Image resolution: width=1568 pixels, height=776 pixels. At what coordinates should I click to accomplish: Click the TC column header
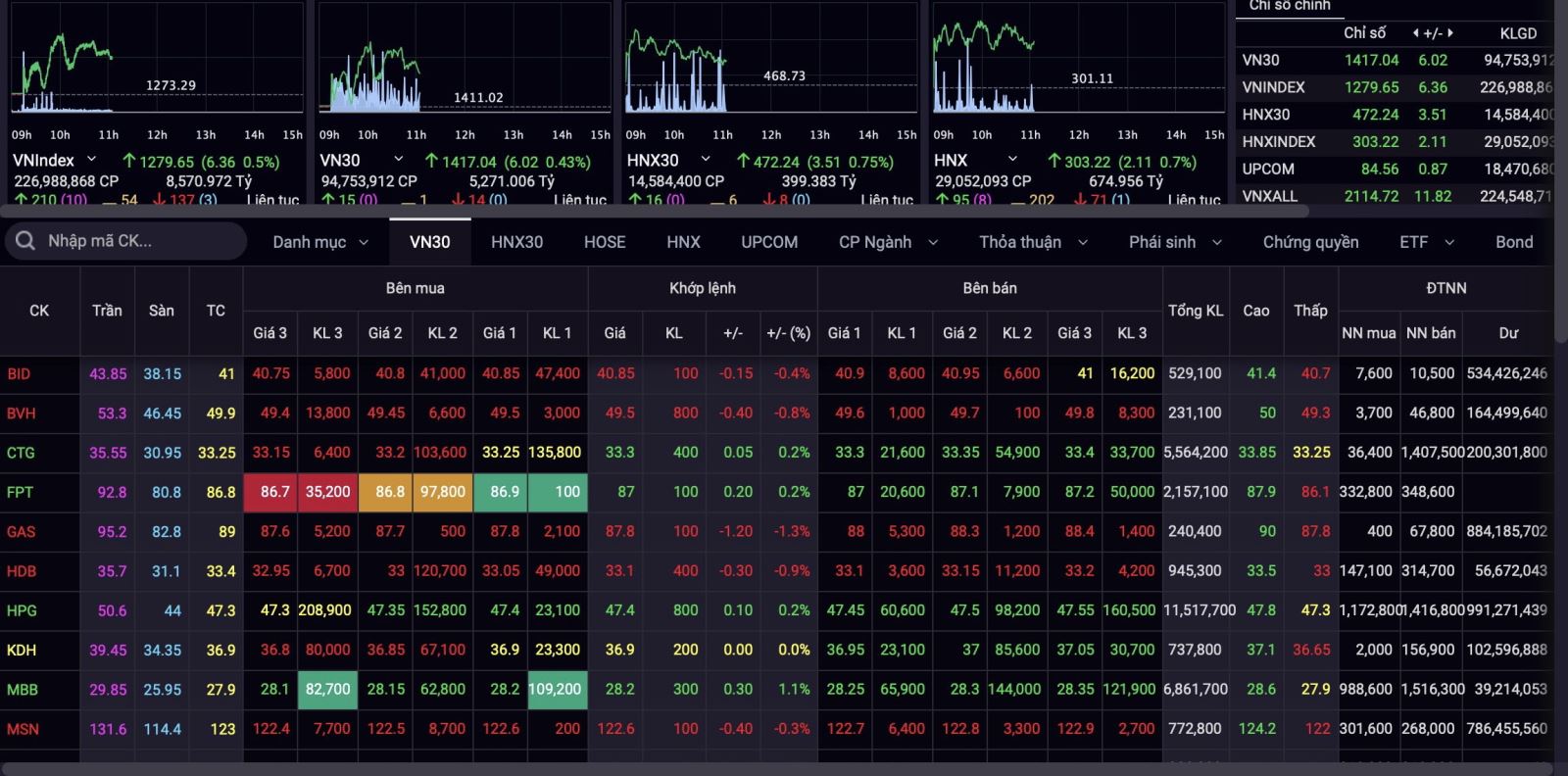click(216, 311)
